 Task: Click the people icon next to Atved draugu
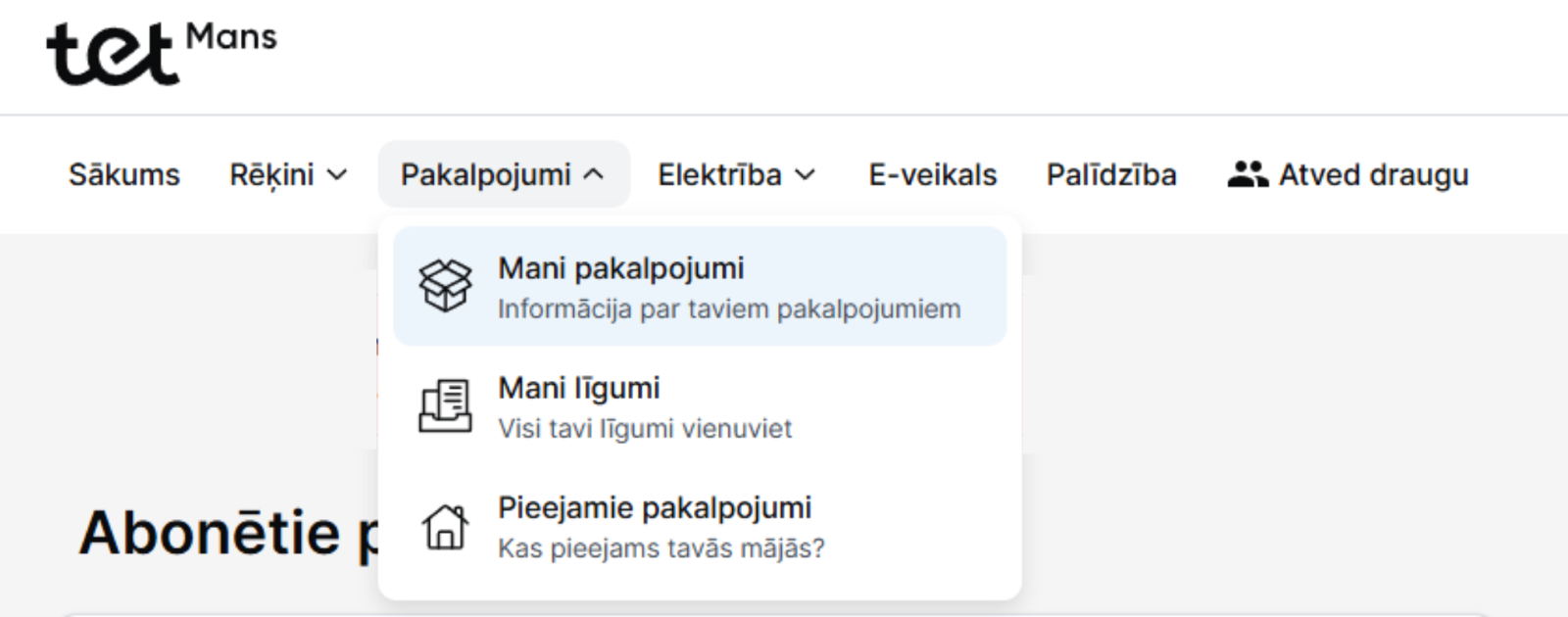[1248, 174]
